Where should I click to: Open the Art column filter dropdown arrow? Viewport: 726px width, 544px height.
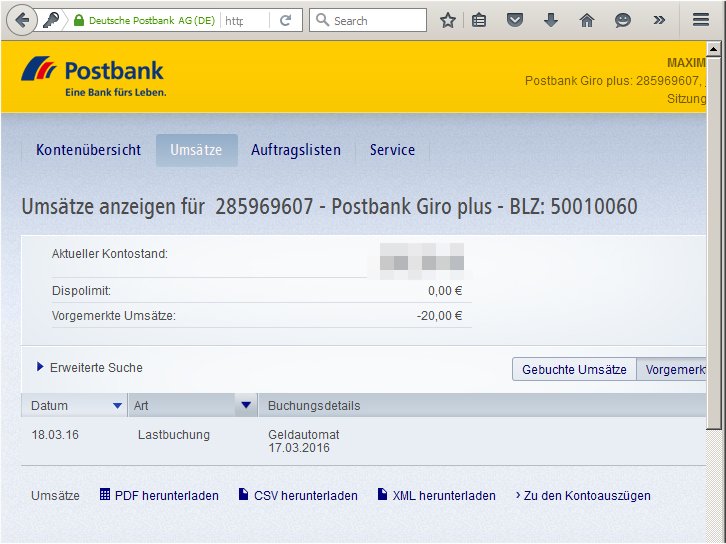click(x=246, y=405)
